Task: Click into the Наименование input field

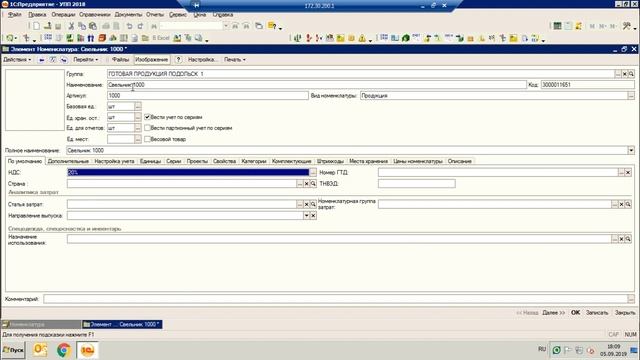Action: (x=317, y=85)
